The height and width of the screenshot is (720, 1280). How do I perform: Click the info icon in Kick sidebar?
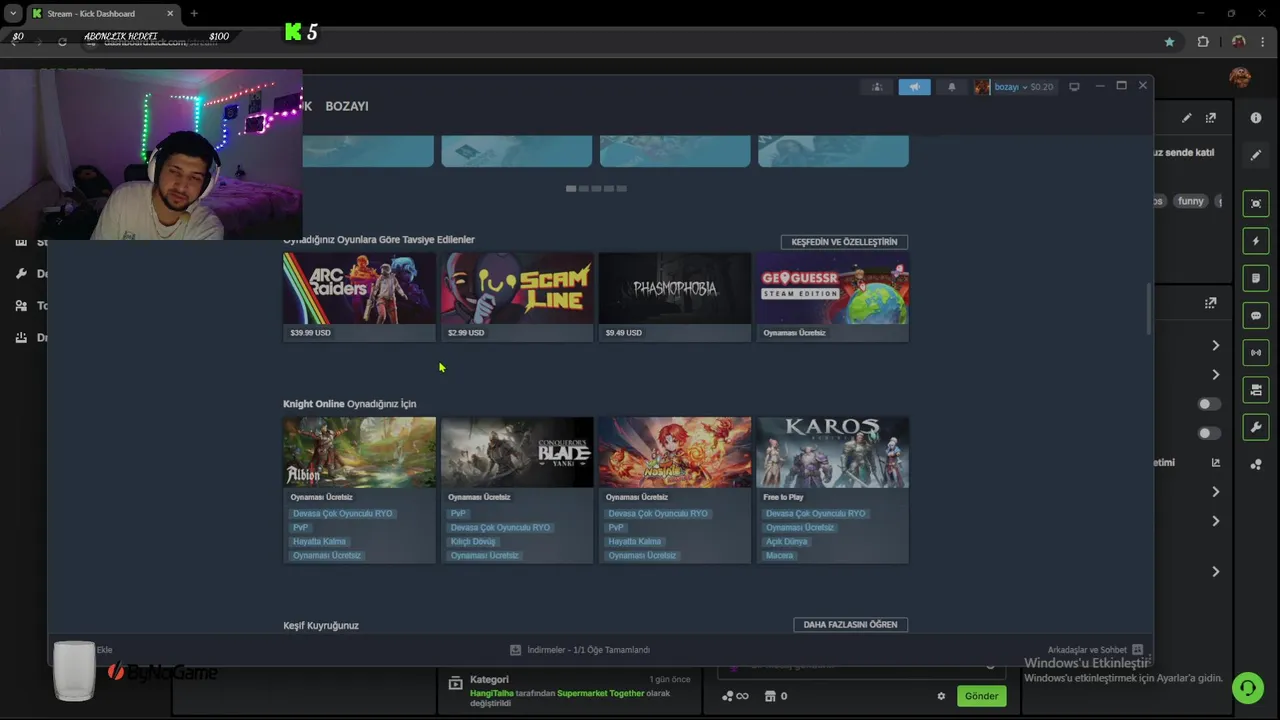click(1256, 118)
